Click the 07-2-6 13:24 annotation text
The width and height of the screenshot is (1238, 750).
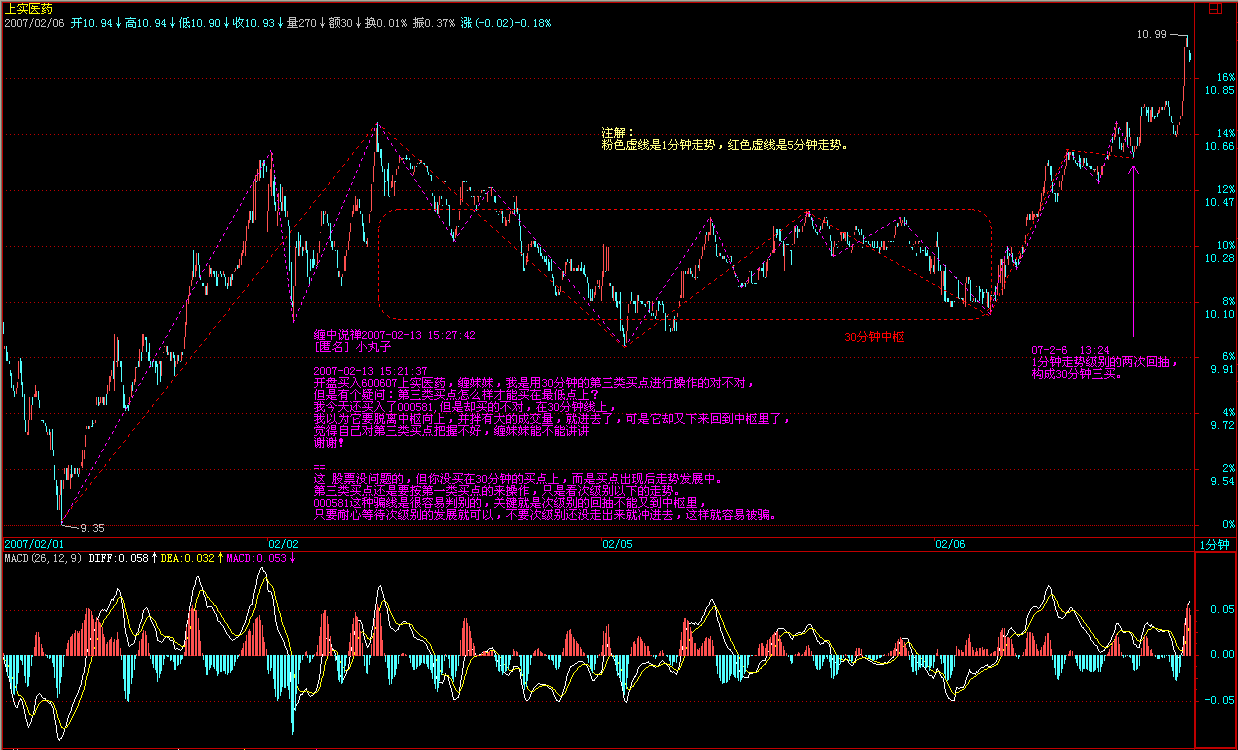click(1072, 350)
